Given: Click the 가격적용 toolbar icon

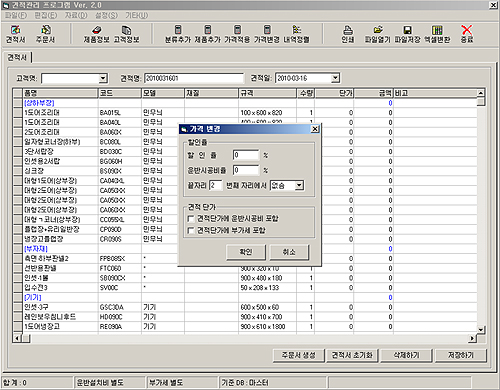Looking at the screenshot, I should pyautogui.click(x=237, y=34).
